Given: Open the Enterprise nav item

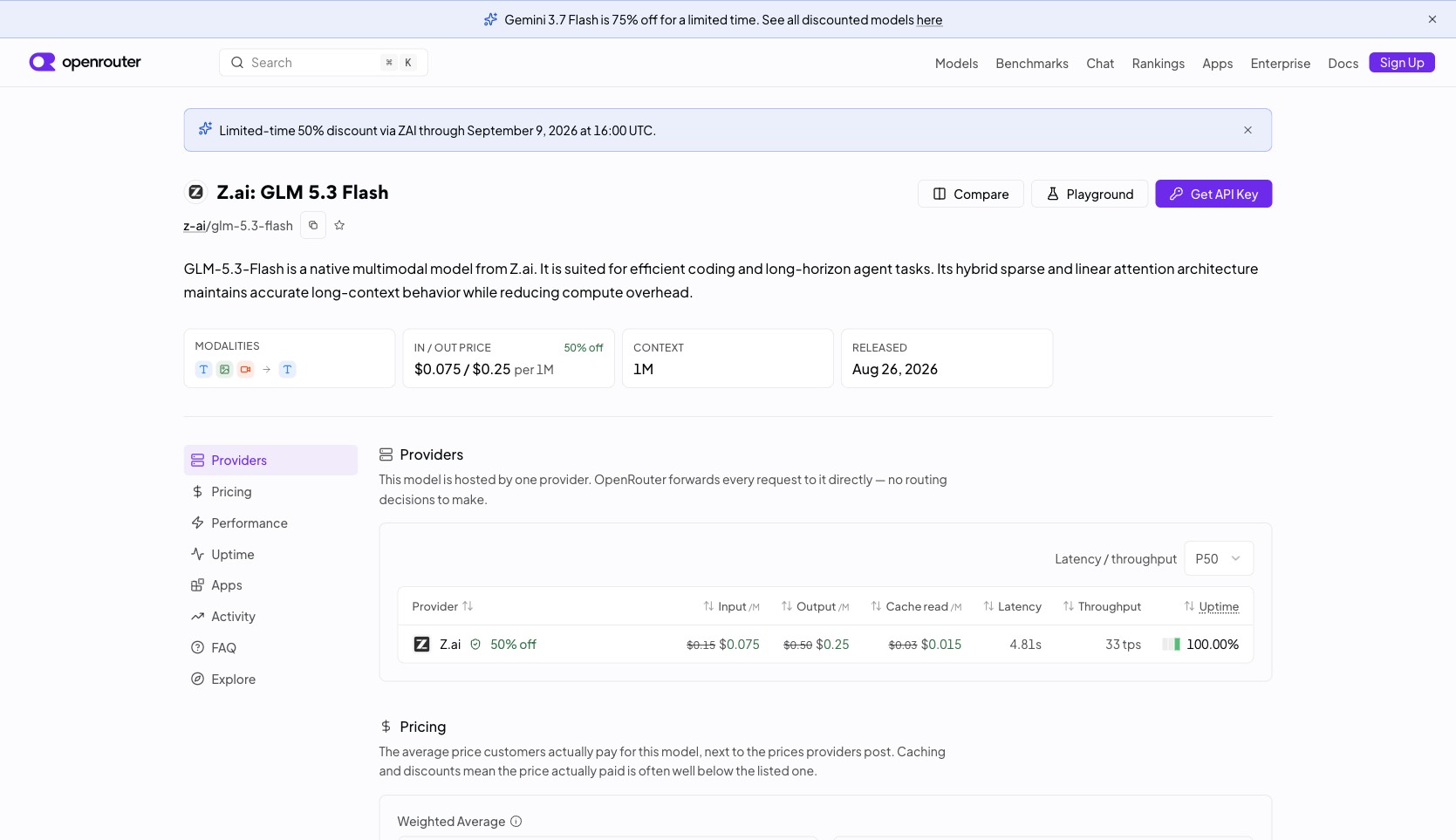Looking at the screenshot, I should pos(1280,64).
